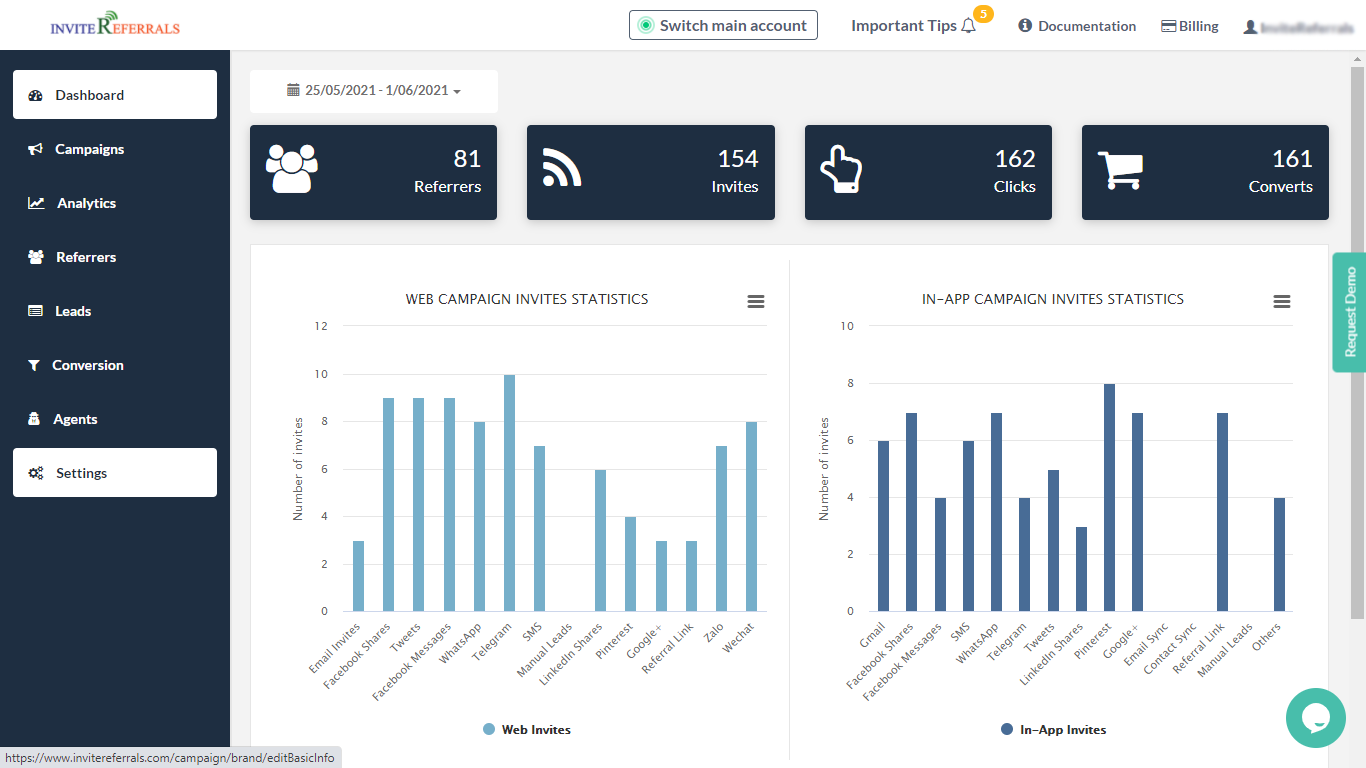Click the InviteReferrals logo

[x=115, y=25]
